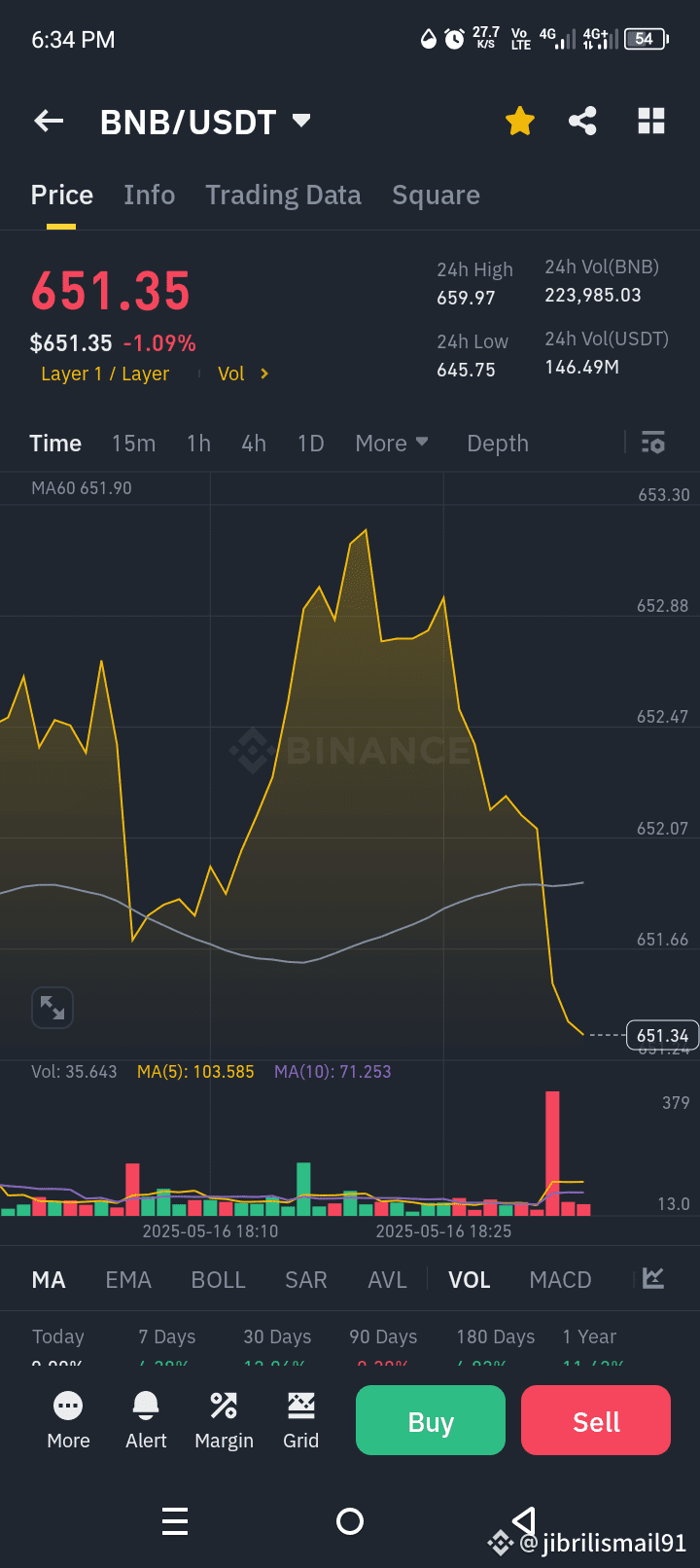Image resolution: width=700 pixels, height=1568 pixels.
Task: Expand the More intervals dropdown
Action: click(x=392, y=444)
